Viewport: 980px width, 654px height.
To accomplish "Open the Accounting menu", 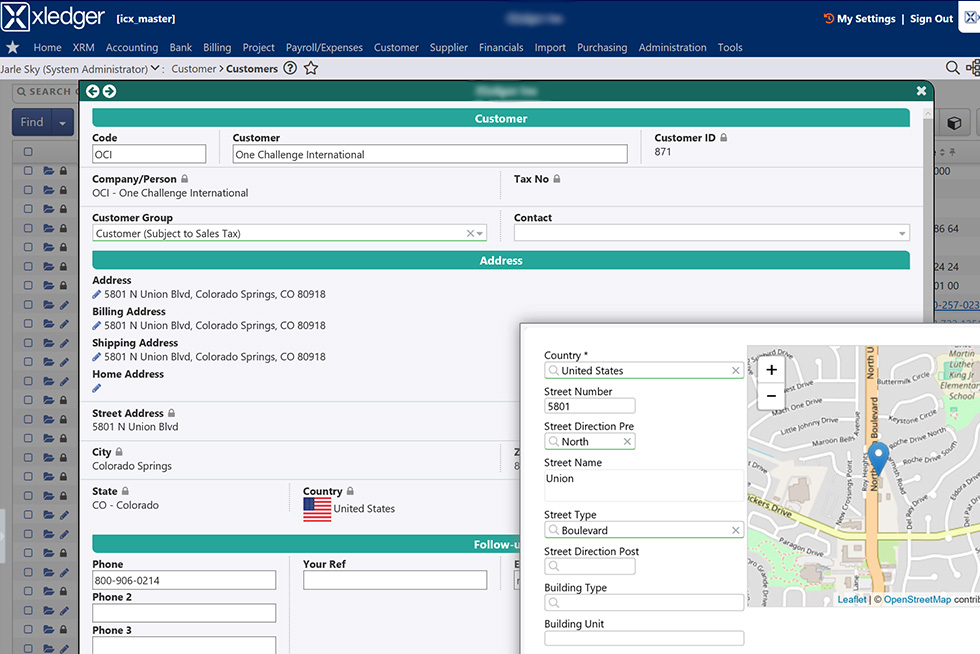I will tap(132, 48).
